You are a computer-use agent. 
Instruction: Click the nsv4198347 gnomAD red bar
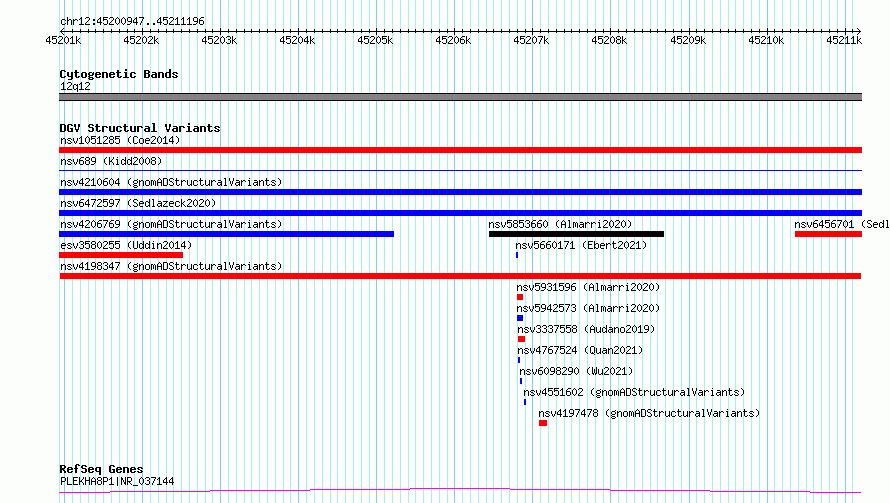point(460,276)
